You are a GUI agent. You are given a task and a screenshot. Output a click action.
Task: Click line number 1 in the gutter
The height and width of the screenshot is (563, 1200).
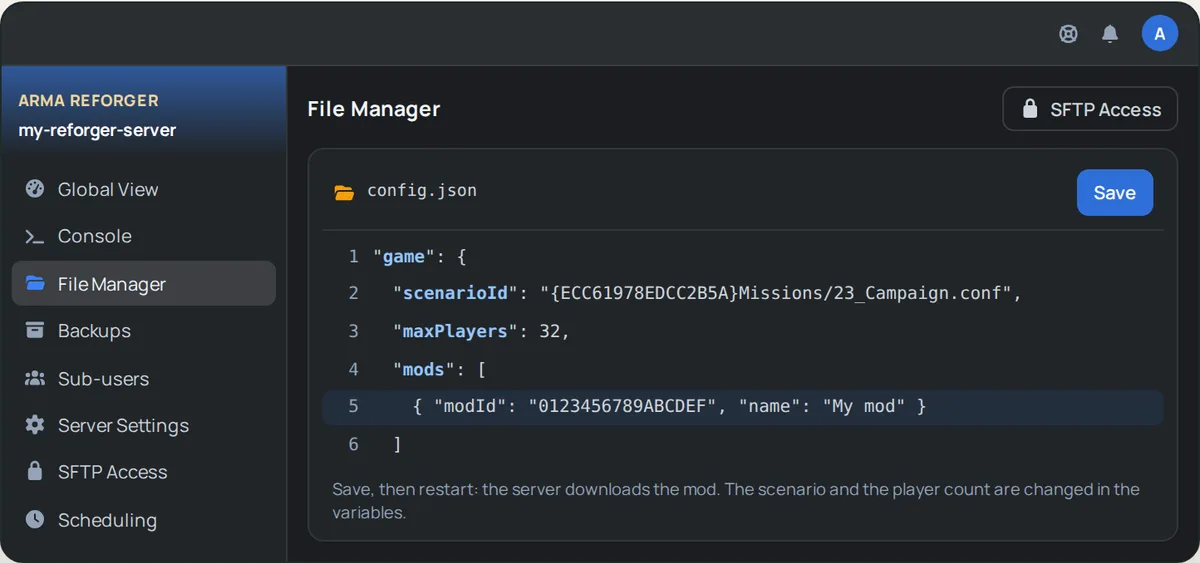click(353, 257)
